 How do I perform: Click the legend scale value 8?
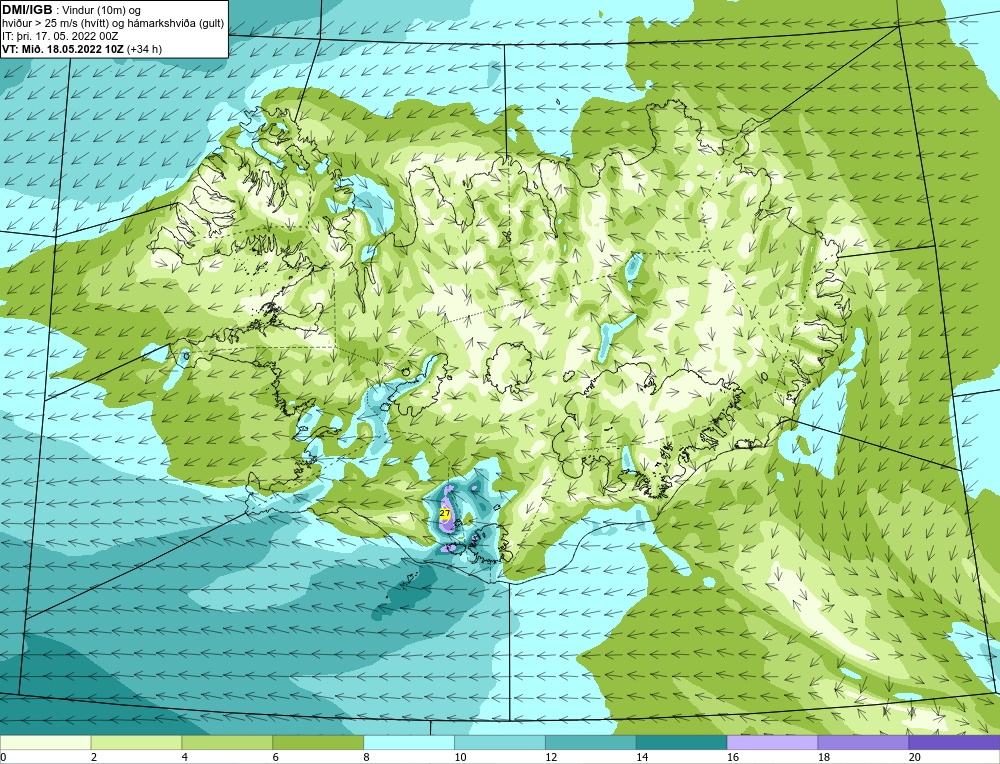[x=367, y=757]
